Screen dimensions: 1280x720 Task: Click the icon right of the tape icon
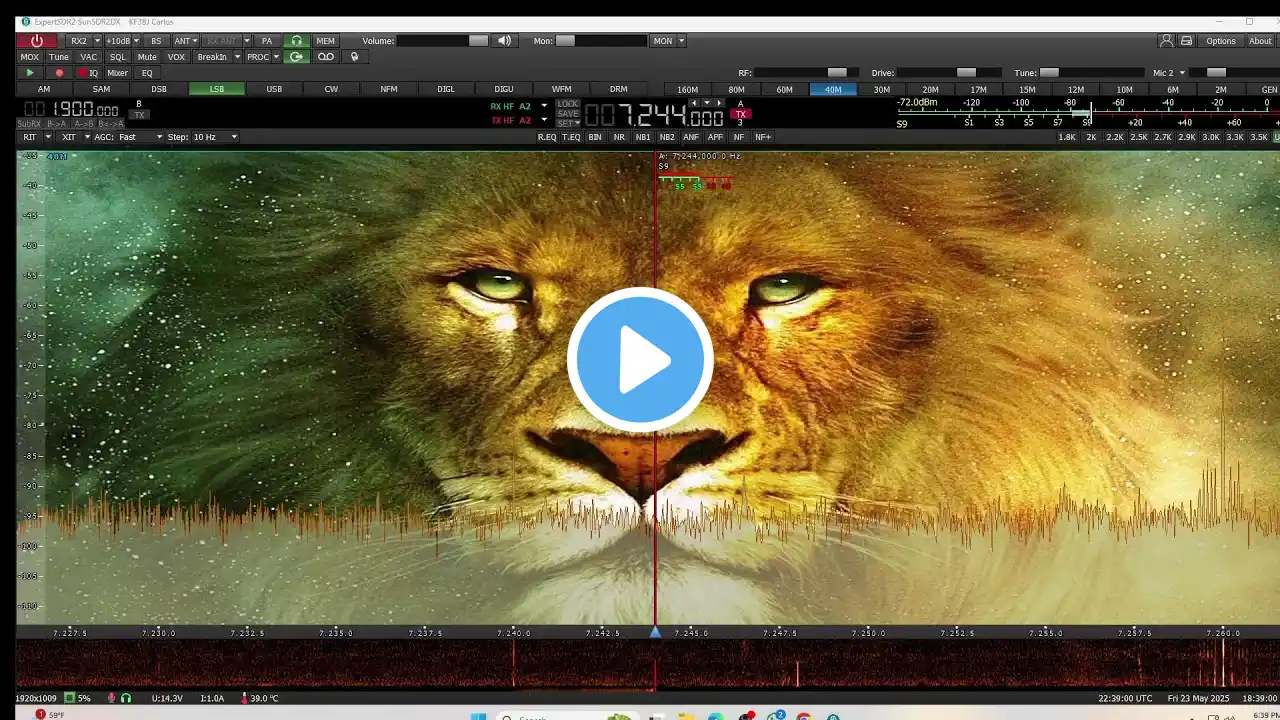(x=354, y=57)
